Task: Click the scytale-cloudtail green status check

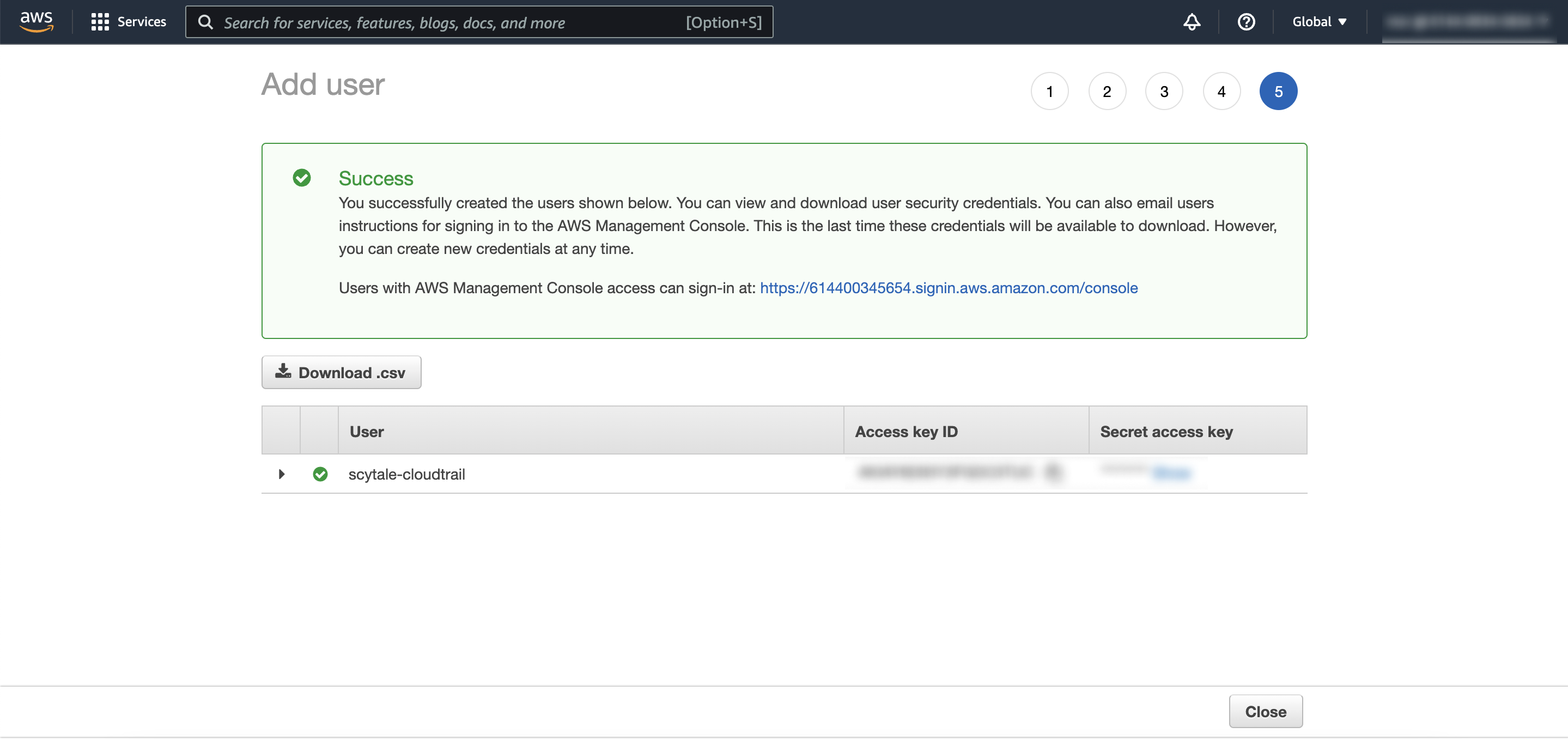Action: [x=320, y=474]
